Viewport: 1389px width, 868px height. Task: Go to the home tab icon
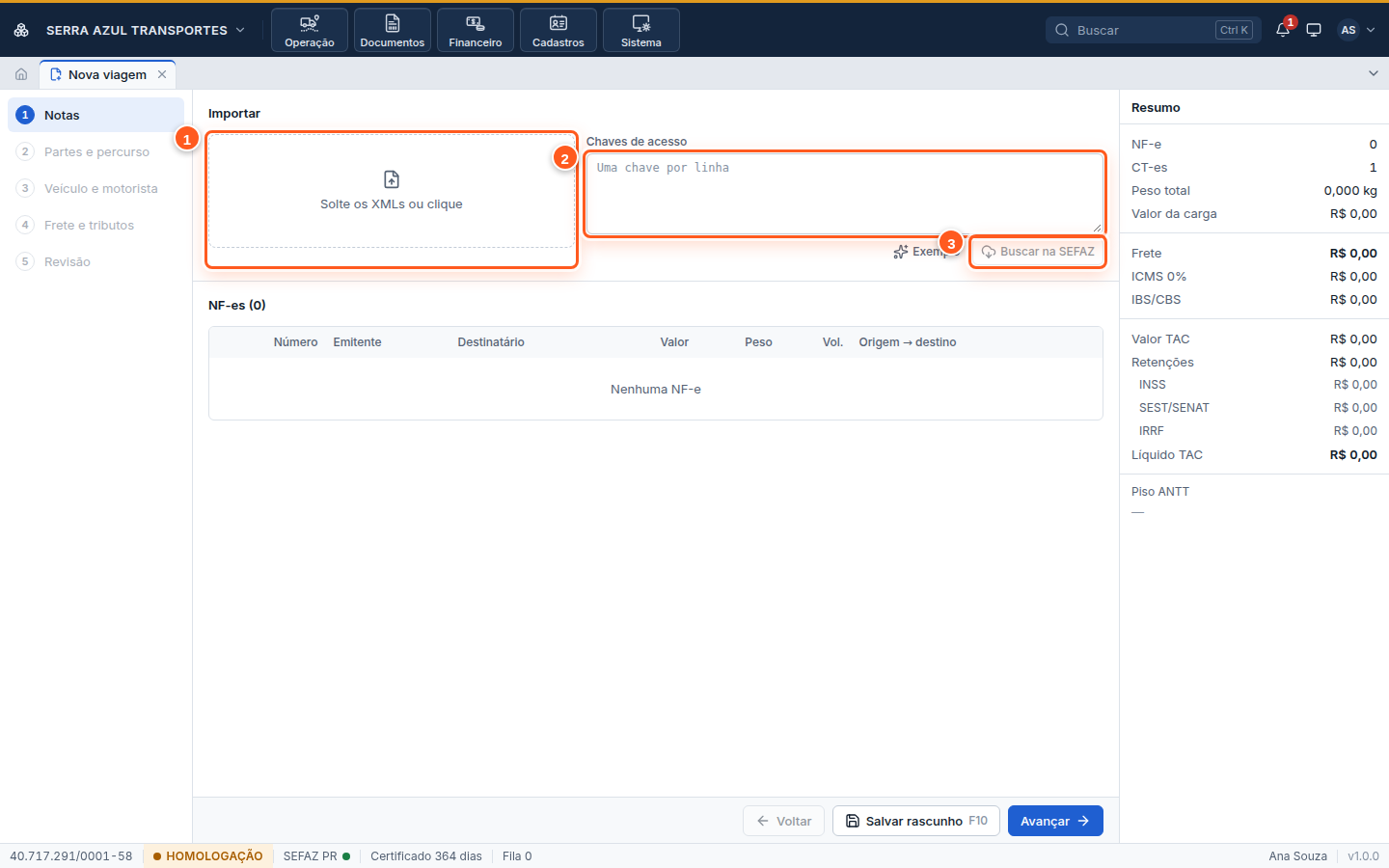click(21, 74)
